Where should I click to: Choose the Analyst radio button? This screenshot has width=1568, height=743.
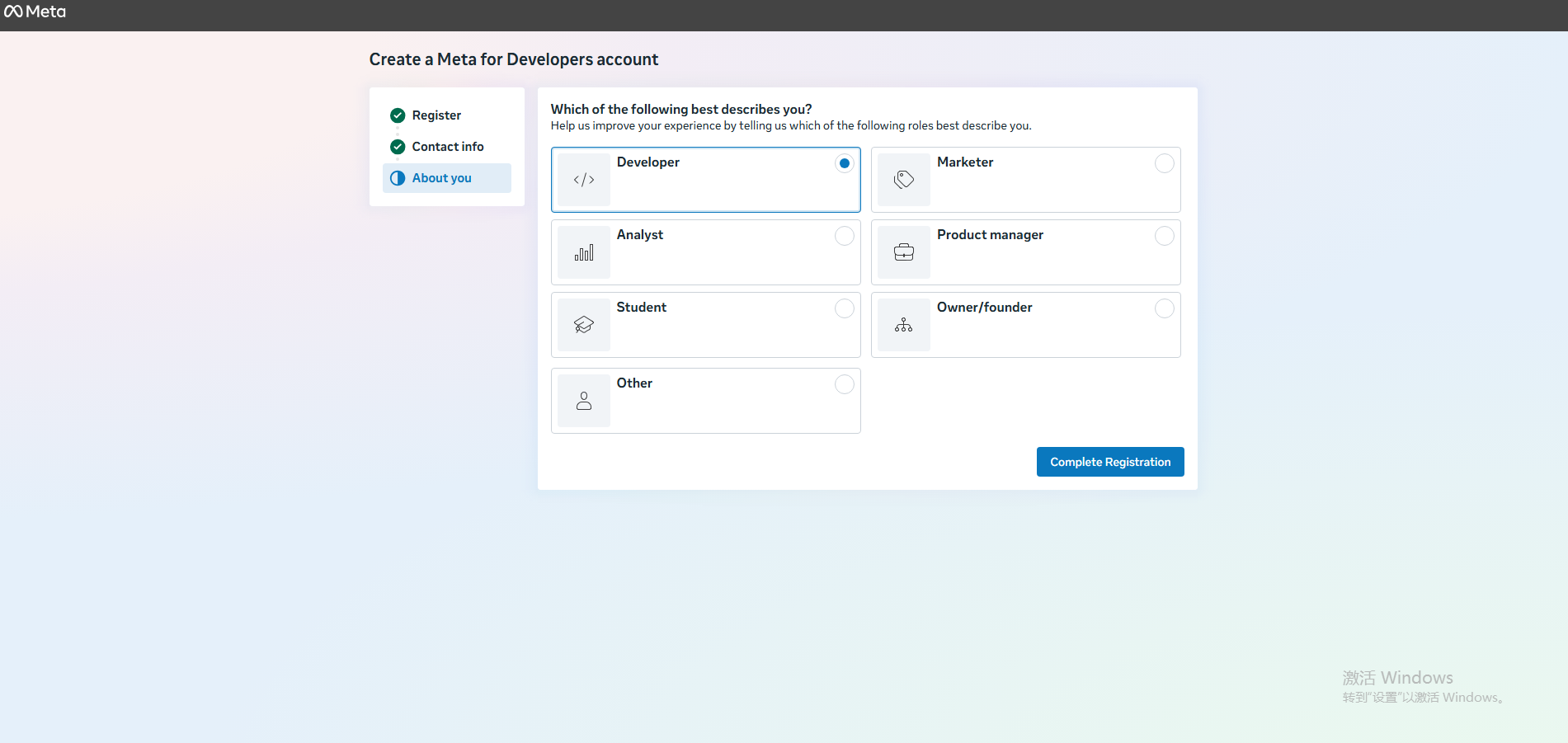click(844, 236)
